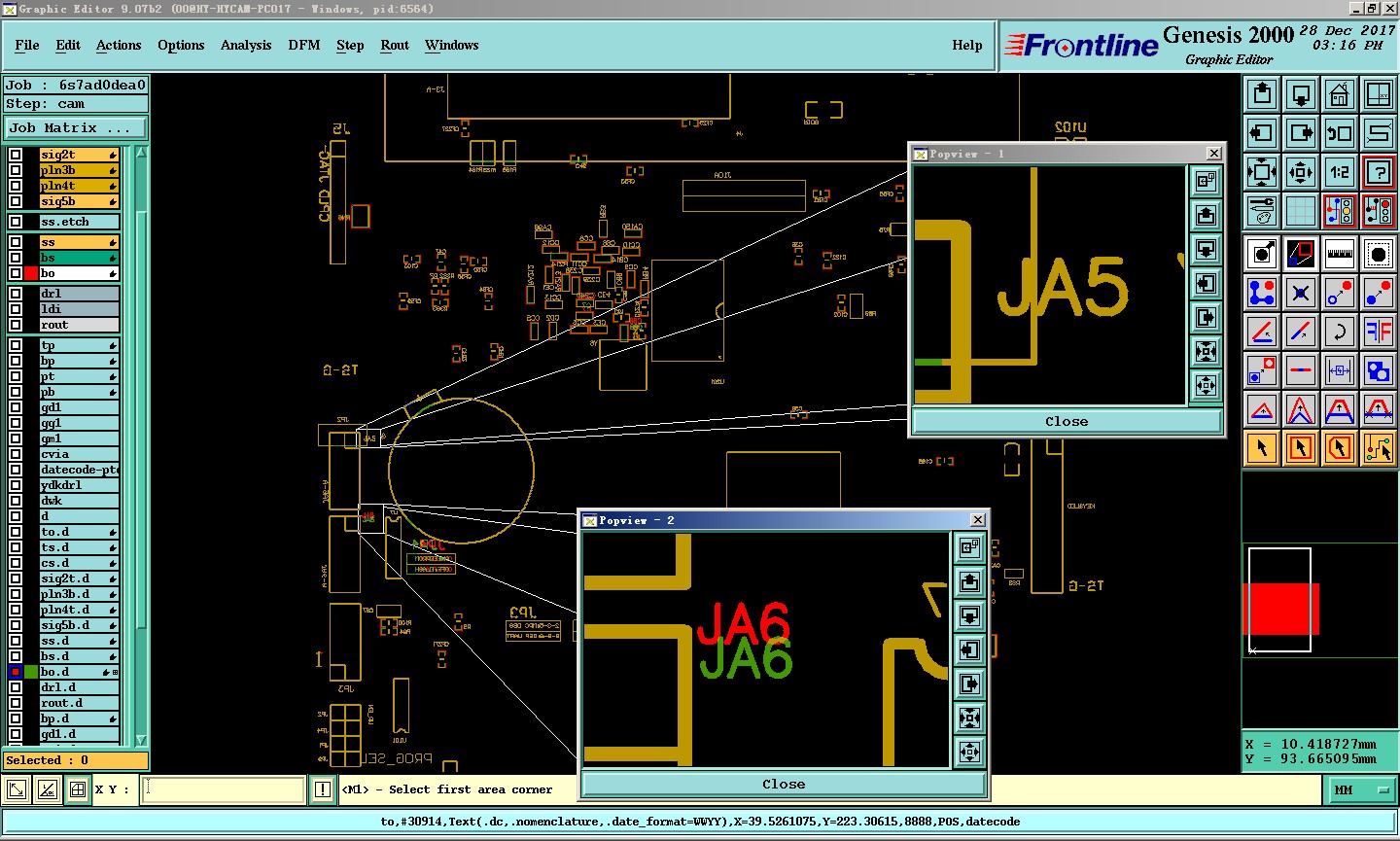Click the zoom out shrink-arrows icon
Viewport: 1400px width, 841px height.
[1301, 172]
